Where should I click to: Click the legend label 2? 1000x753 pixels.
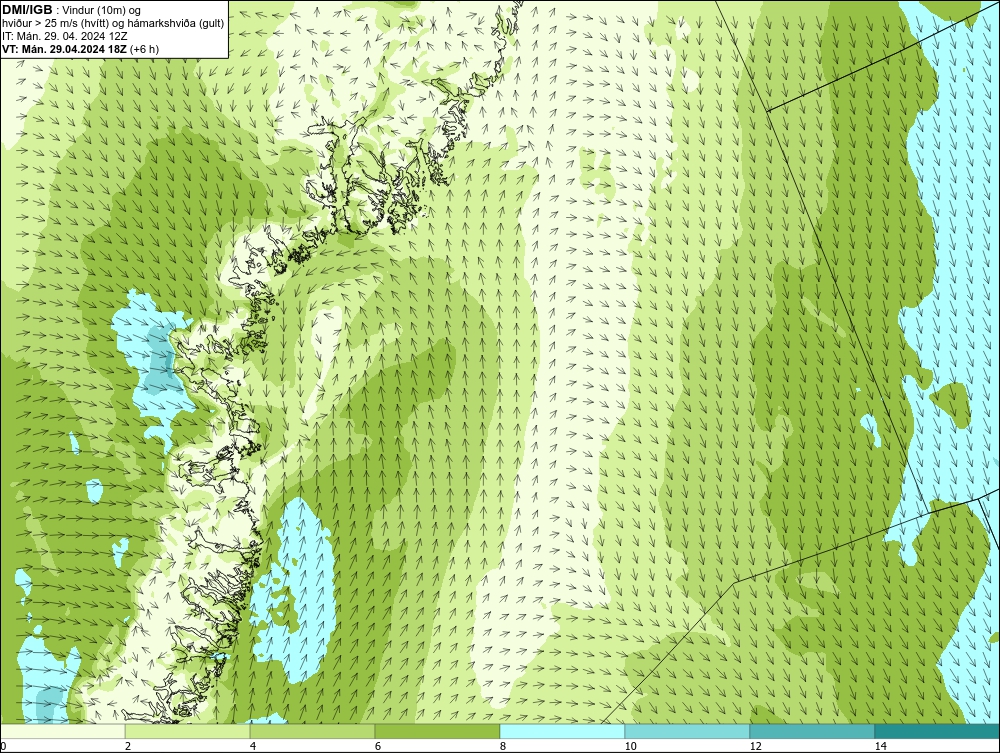pos(128,746)
